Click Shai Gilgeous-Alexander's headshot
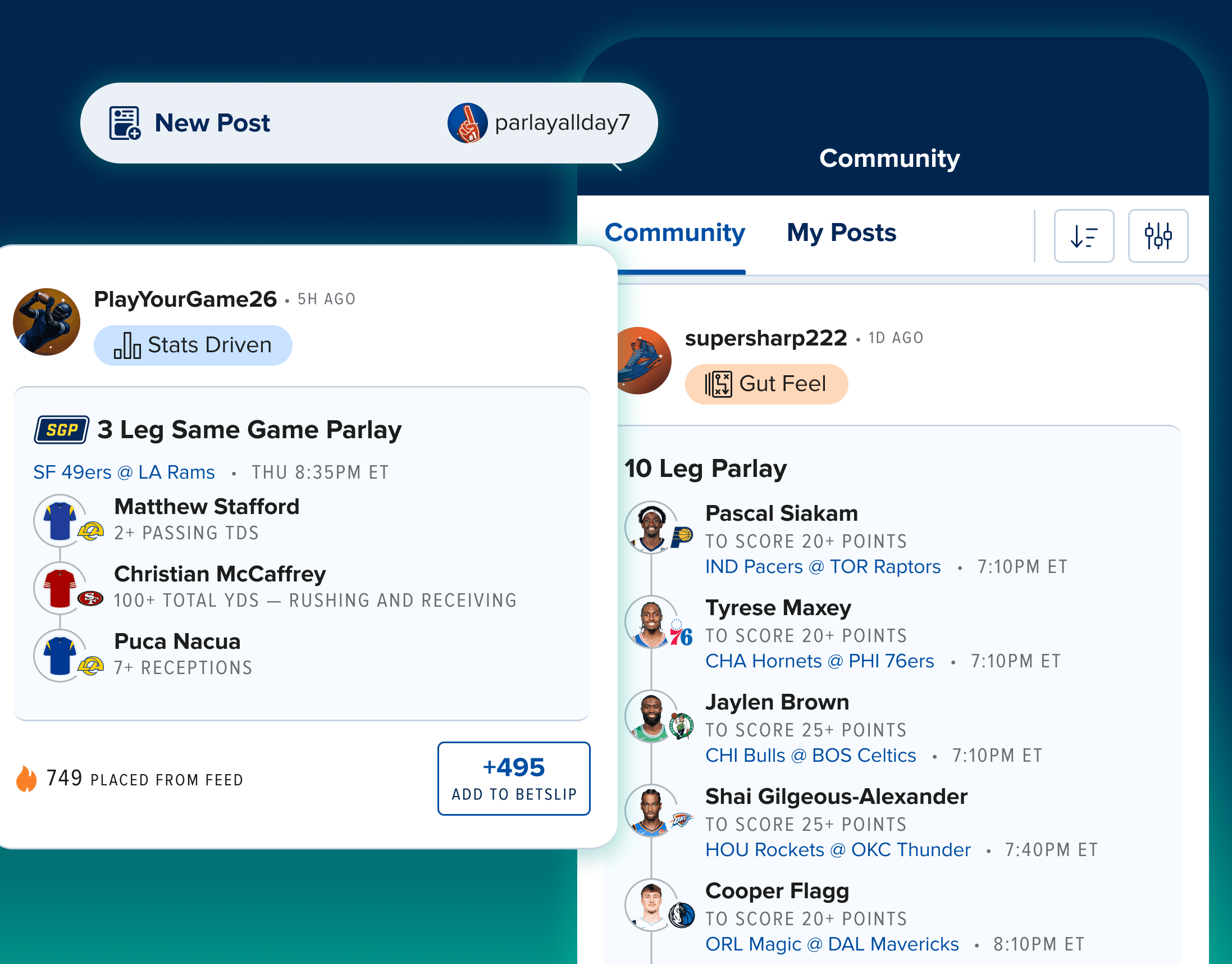 point(651,811)
